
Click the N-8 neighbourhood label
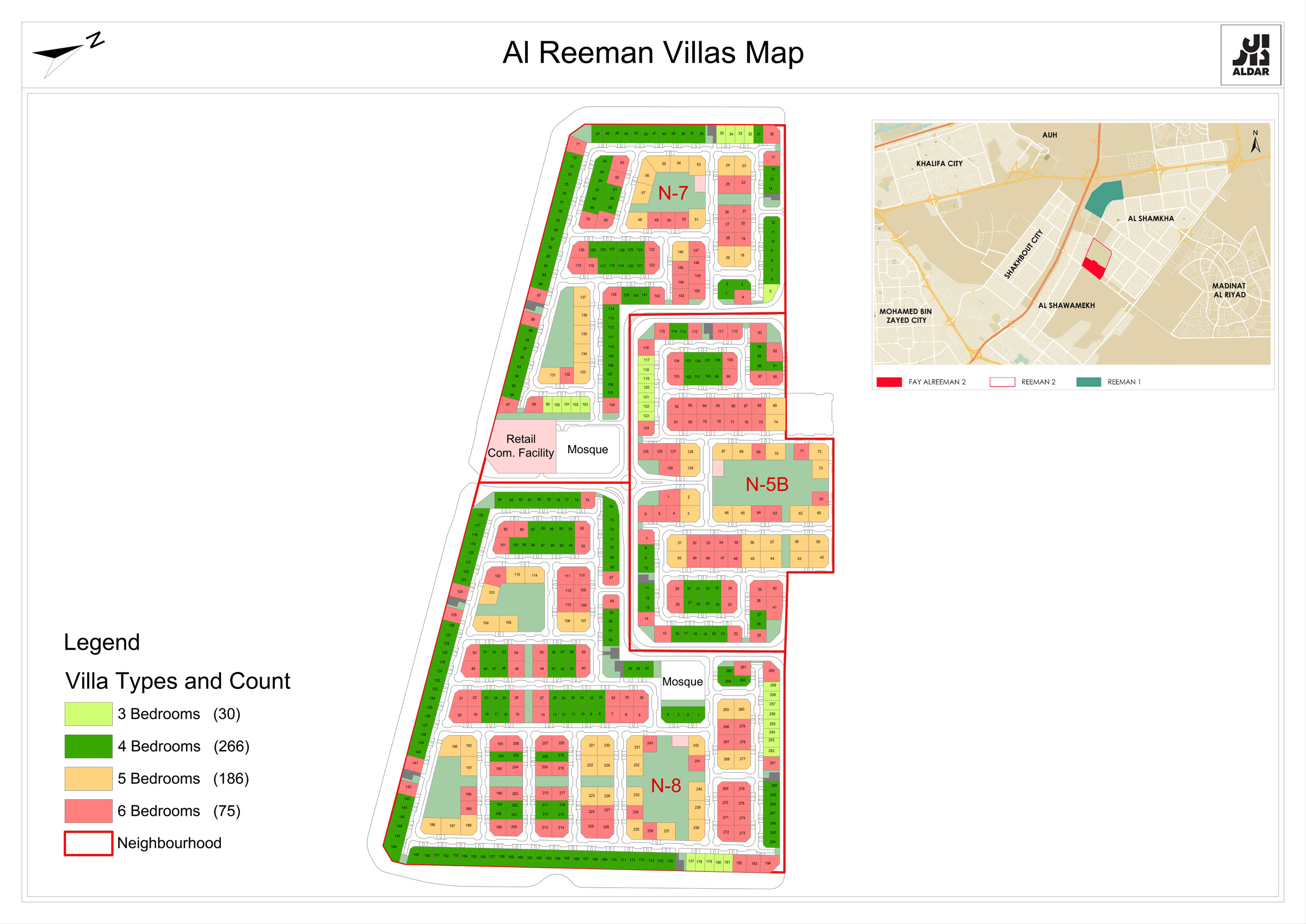666,786
